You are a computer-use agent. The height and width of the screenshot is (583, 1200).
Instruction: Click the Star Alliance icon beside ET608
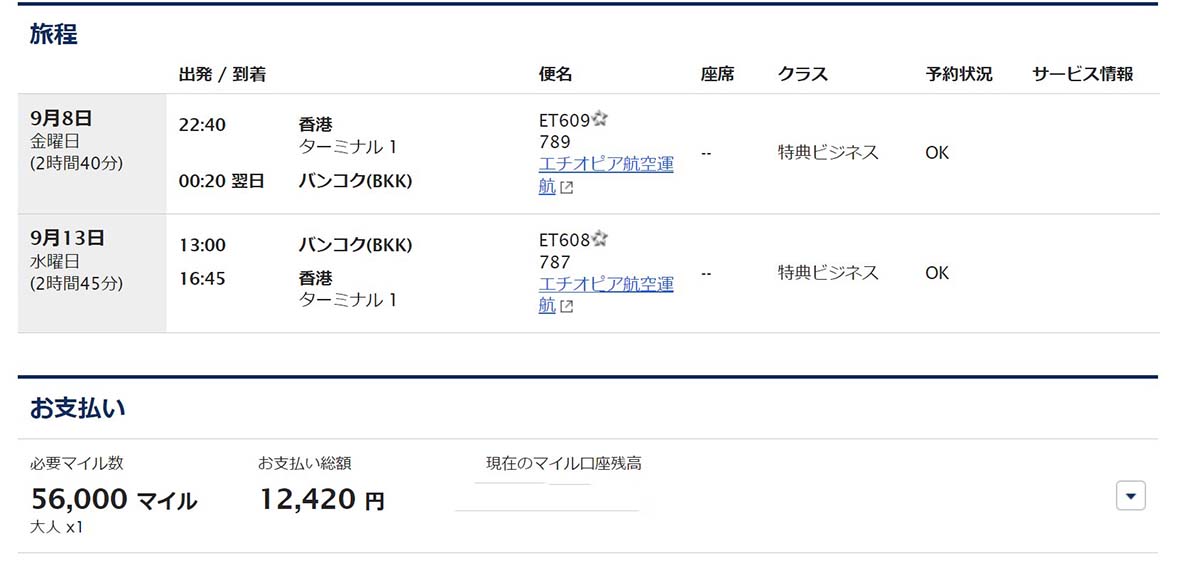(600, 239)
